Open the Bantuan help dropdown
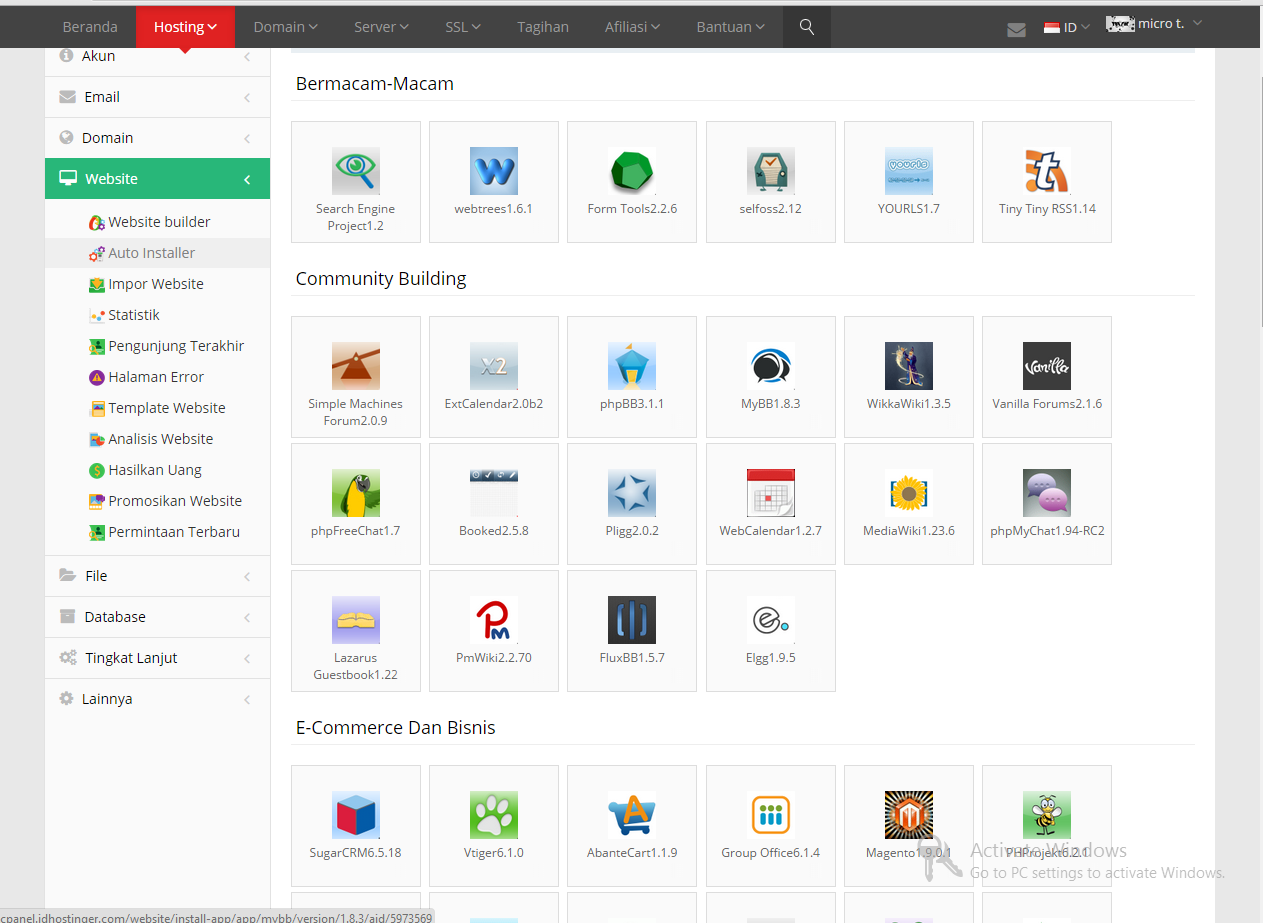This screenshot has width=1263, height=923. [x=731, y=27]
